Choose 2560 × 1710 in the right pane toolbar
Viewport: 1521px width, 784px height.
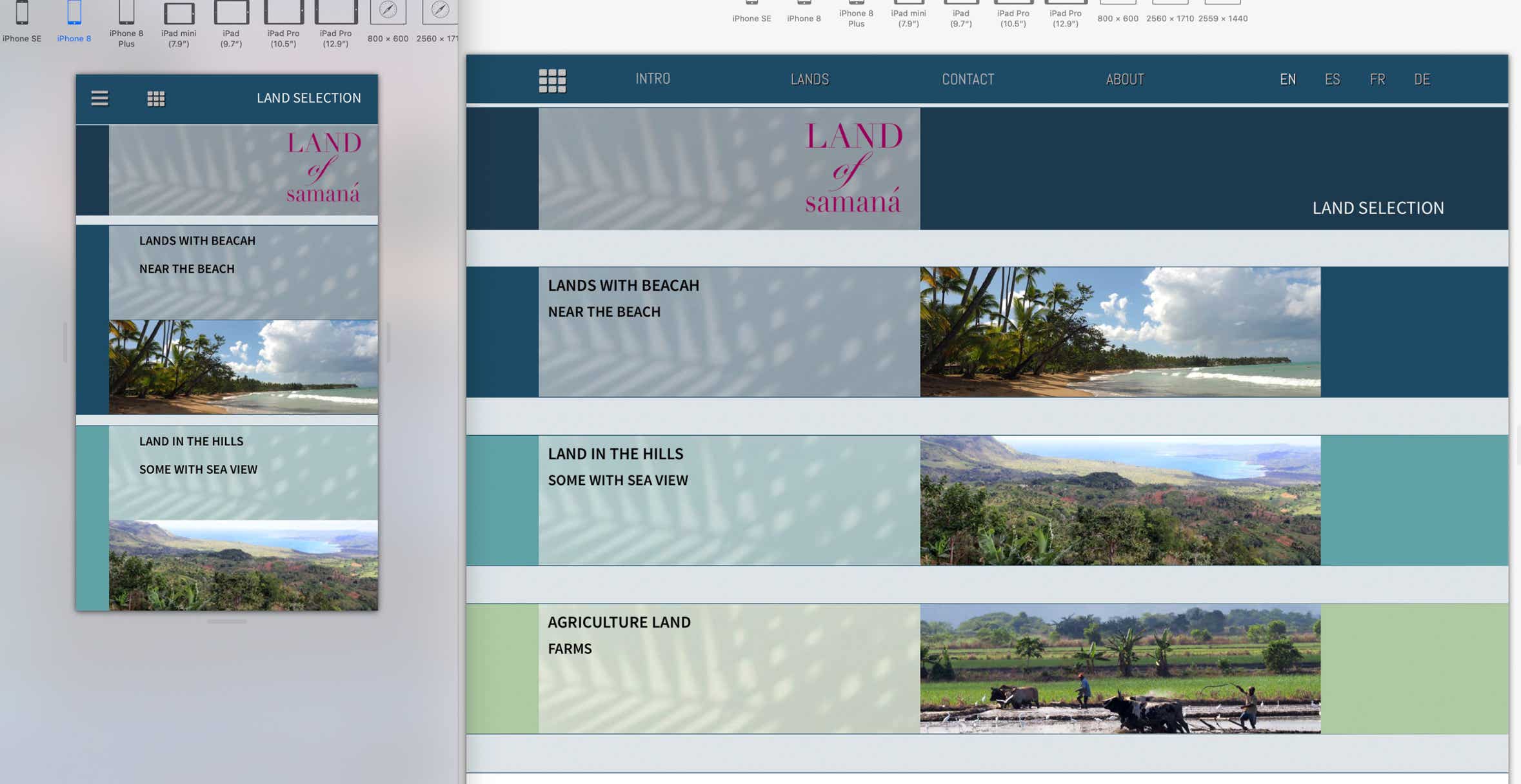[1170, 12]
